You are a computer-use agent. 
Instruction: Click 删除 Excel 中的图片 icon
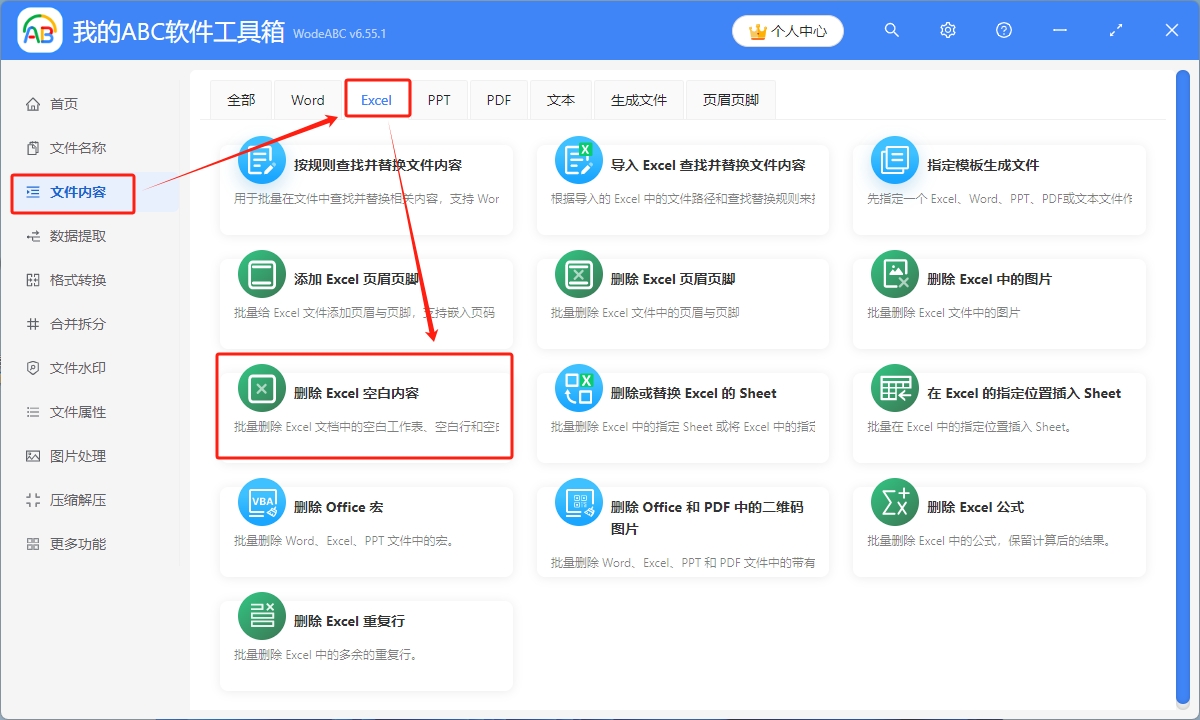point(895,274)
